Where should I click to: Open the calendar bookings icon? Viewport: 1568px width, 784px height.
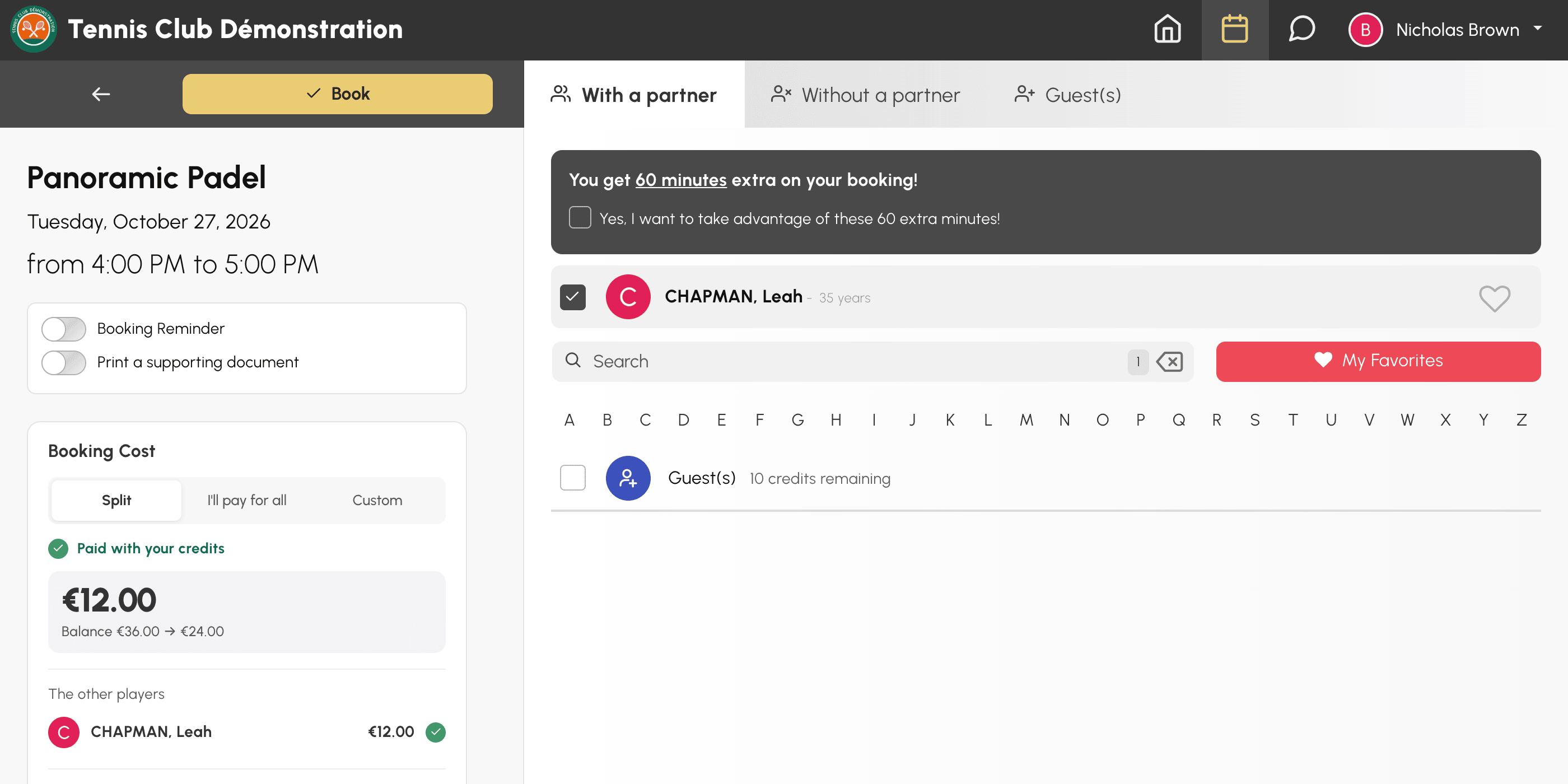(x=1234, y=29)
